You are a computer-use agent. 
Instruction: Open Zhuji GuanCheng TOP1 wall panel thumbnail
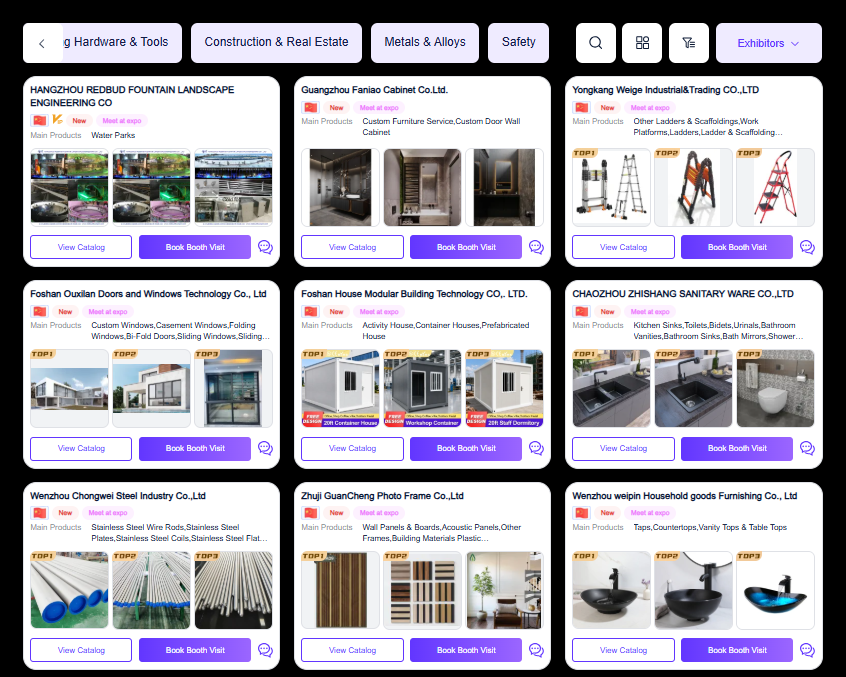(x=340, y=590)
